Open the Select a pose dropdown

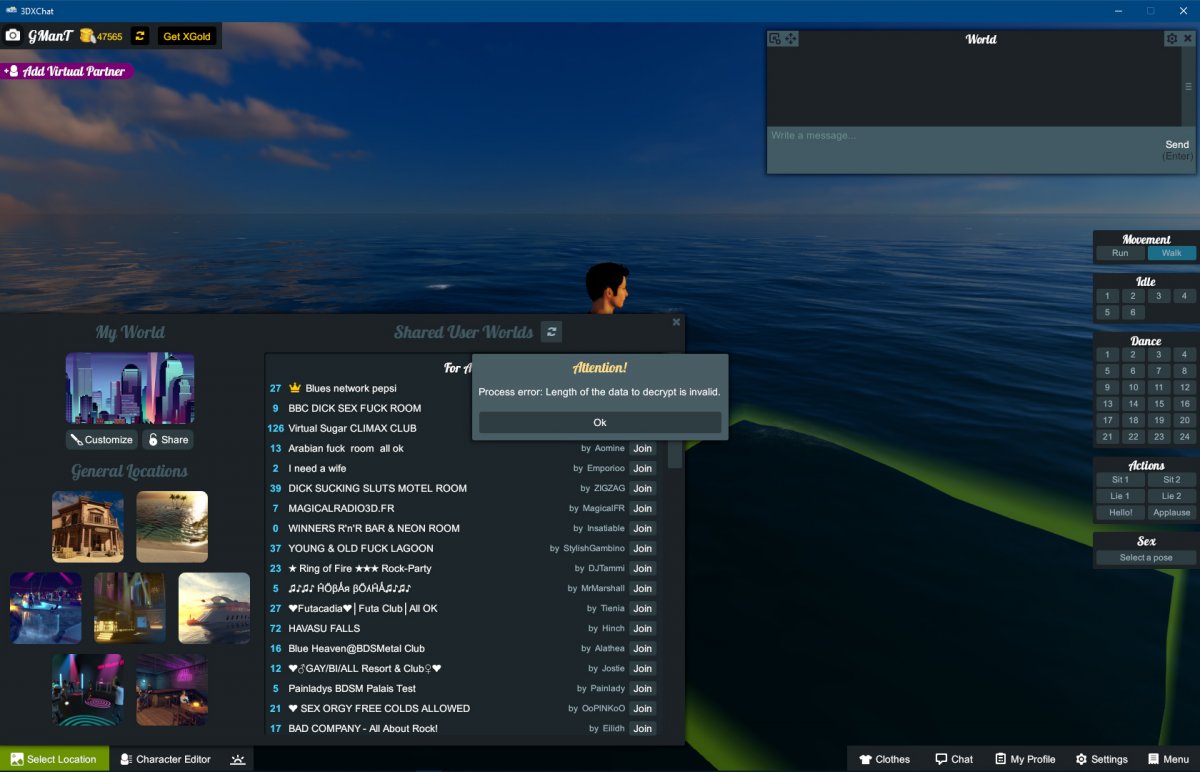click(1145, 557)
